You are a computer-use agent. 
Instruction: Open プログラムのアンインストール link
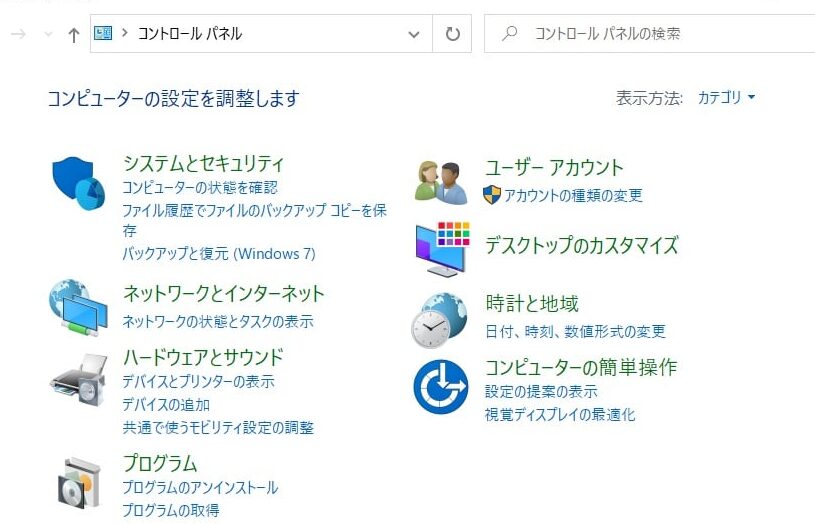point(200,488)
